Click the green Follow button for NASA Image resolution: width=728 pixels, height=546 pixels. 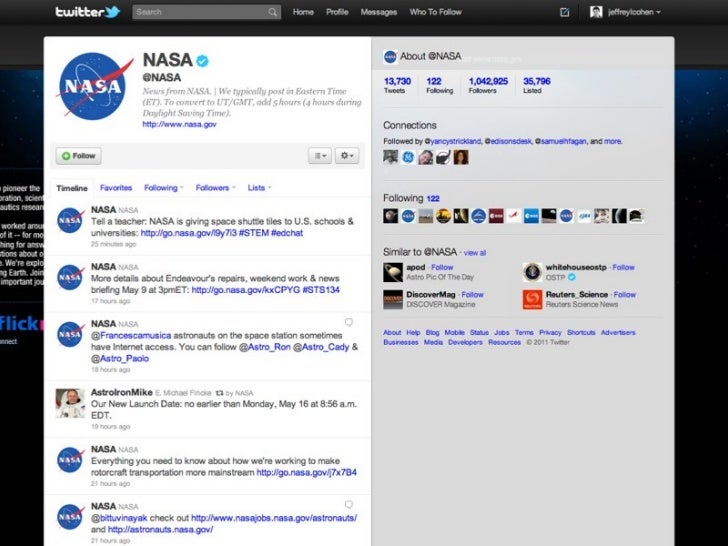tap(78, 156)
